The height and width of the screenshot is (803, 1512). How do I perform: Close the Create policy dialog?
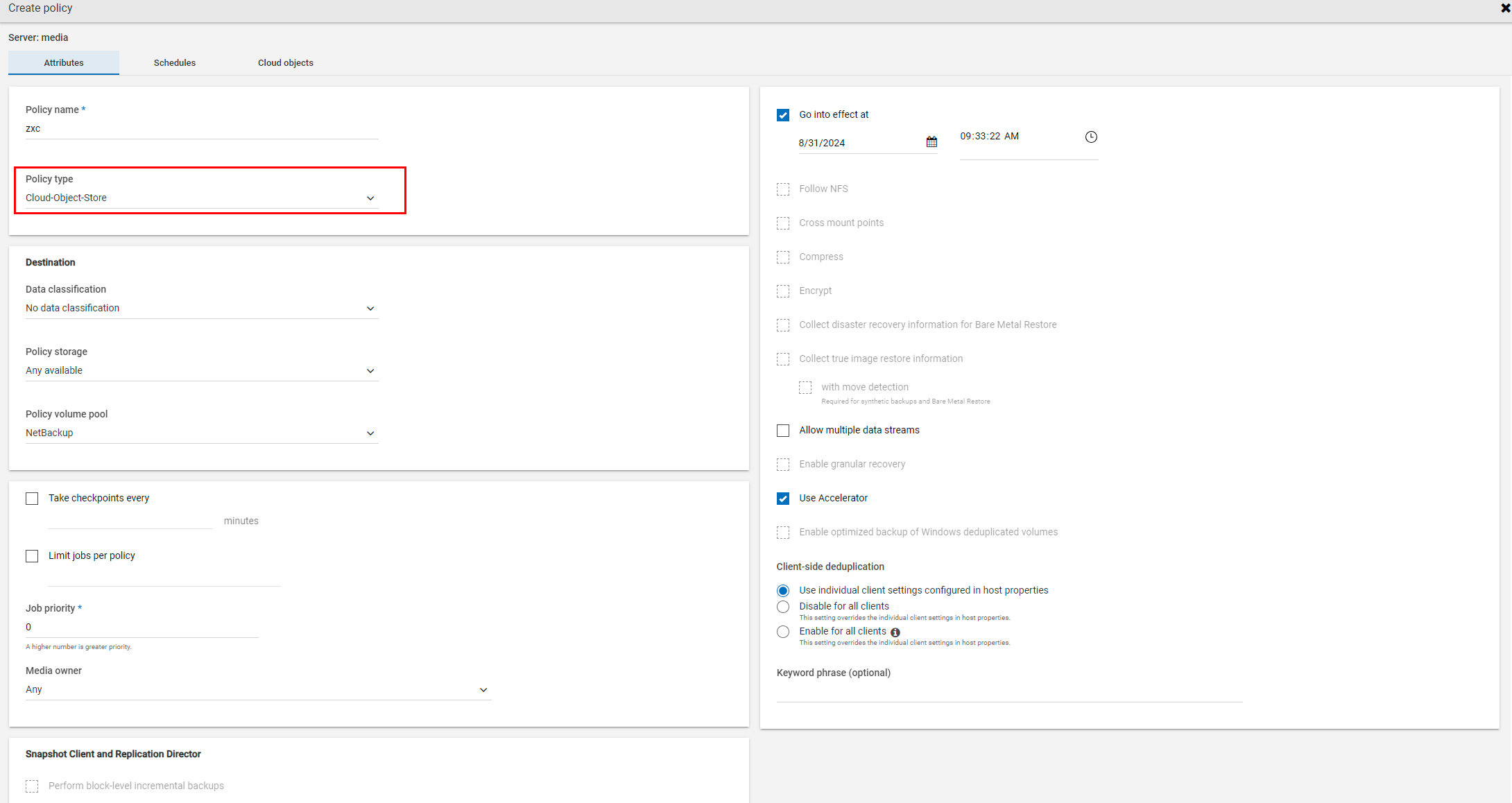[1506, 8]
